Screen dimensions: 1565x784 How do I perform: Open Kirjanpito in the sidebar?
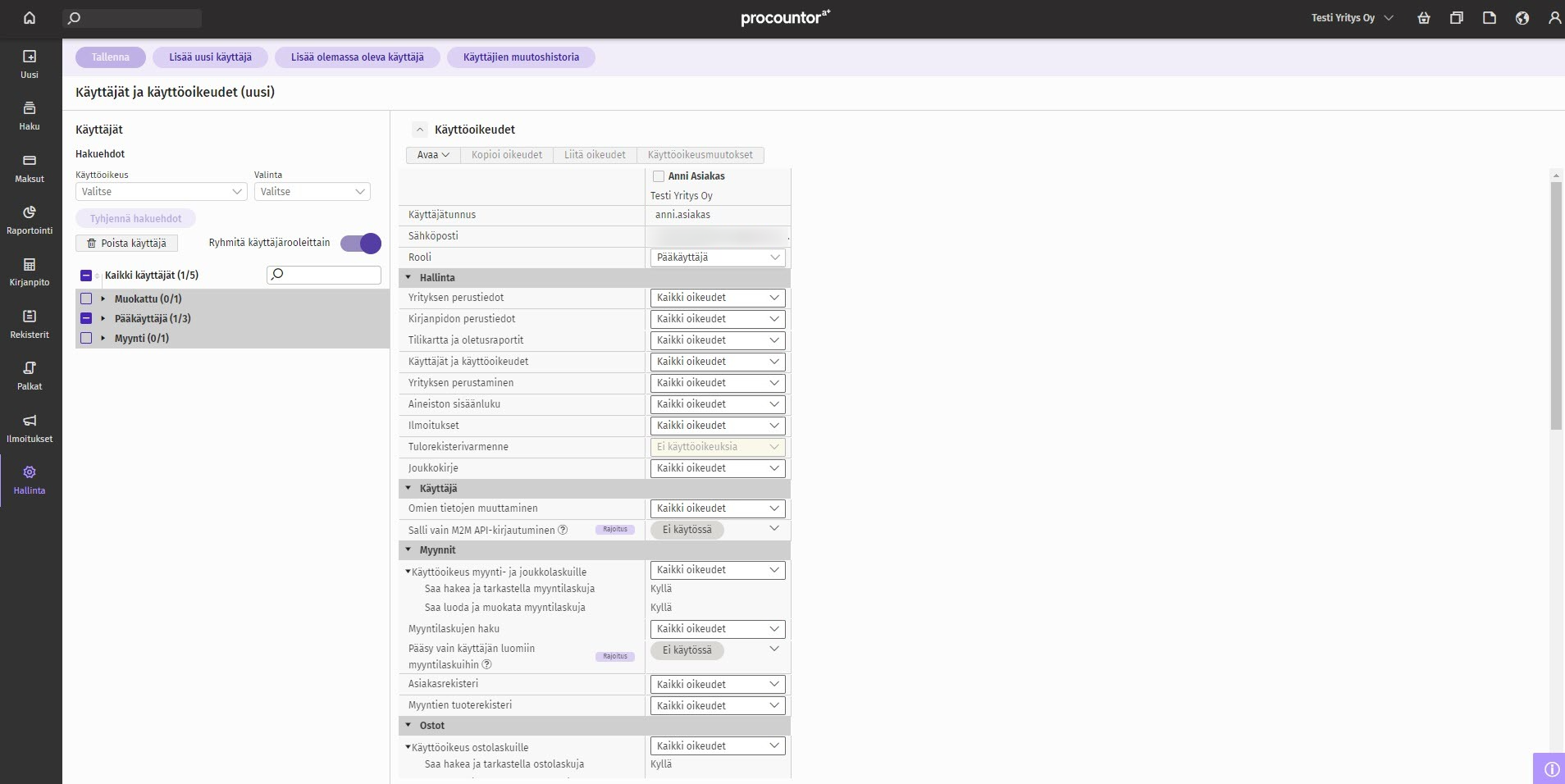click(x=30, y=271)
